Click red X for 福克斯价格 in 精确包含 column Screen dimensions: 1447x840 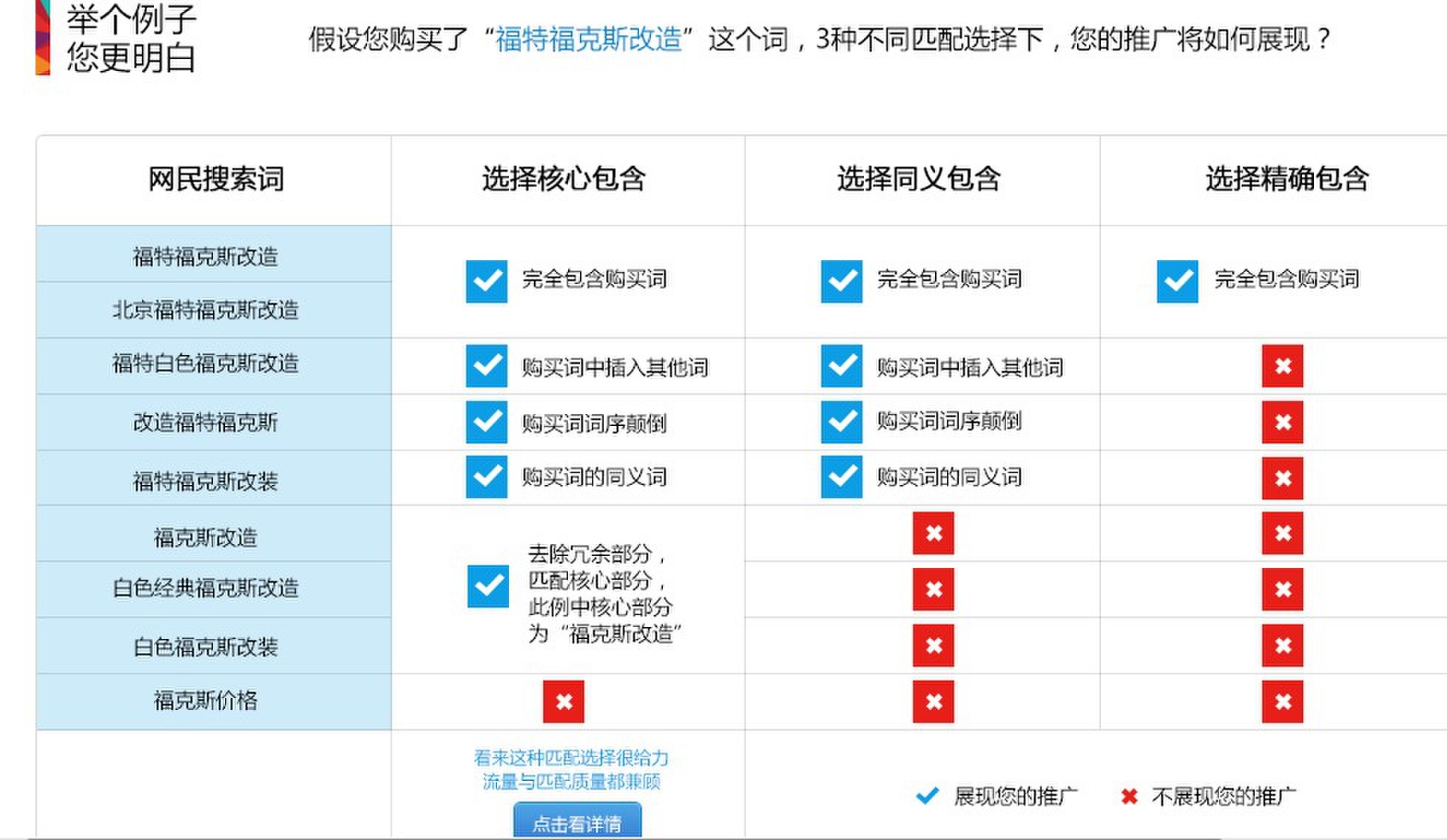point(1283,702)
